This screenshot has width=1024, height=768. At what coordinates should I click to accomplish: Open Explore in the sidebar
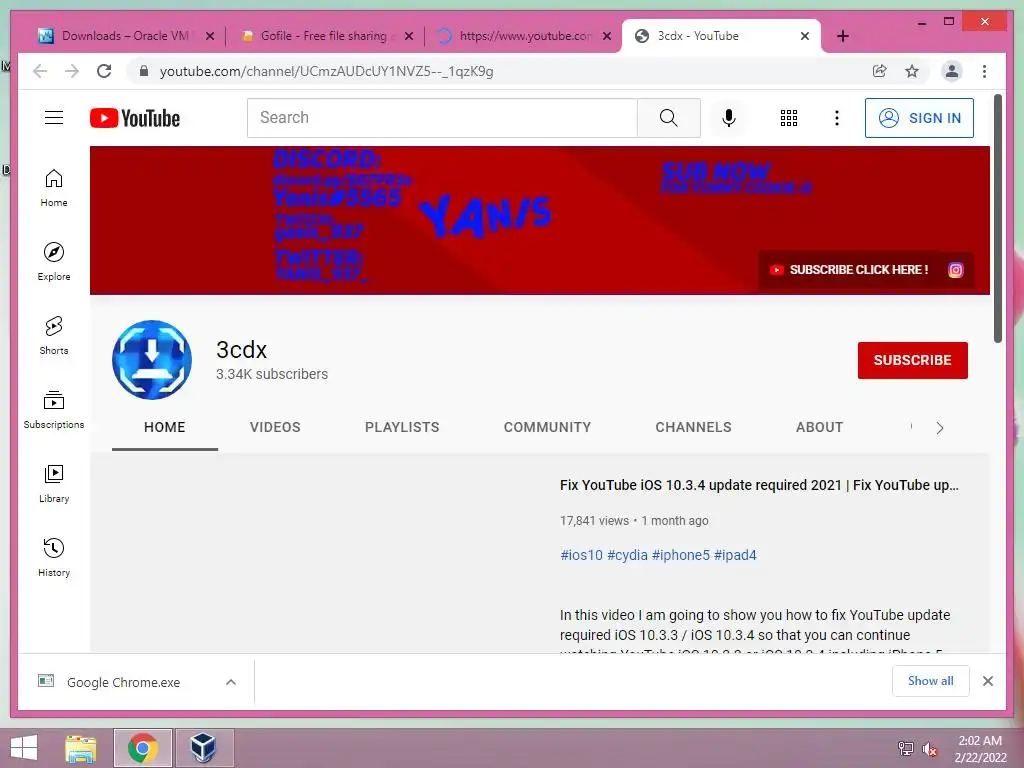click(54, 262)
